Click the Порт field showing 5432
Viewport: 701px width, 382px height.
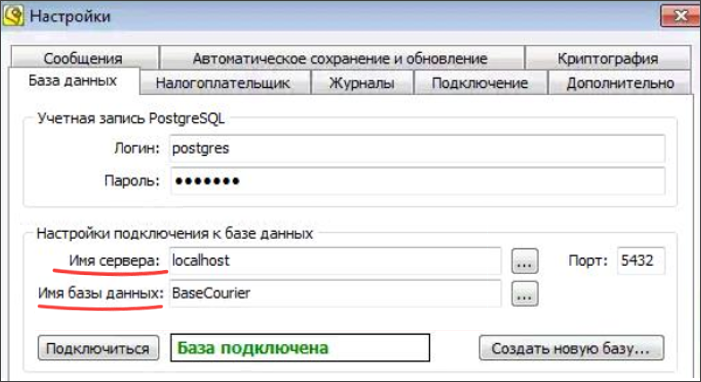(641, 260)
